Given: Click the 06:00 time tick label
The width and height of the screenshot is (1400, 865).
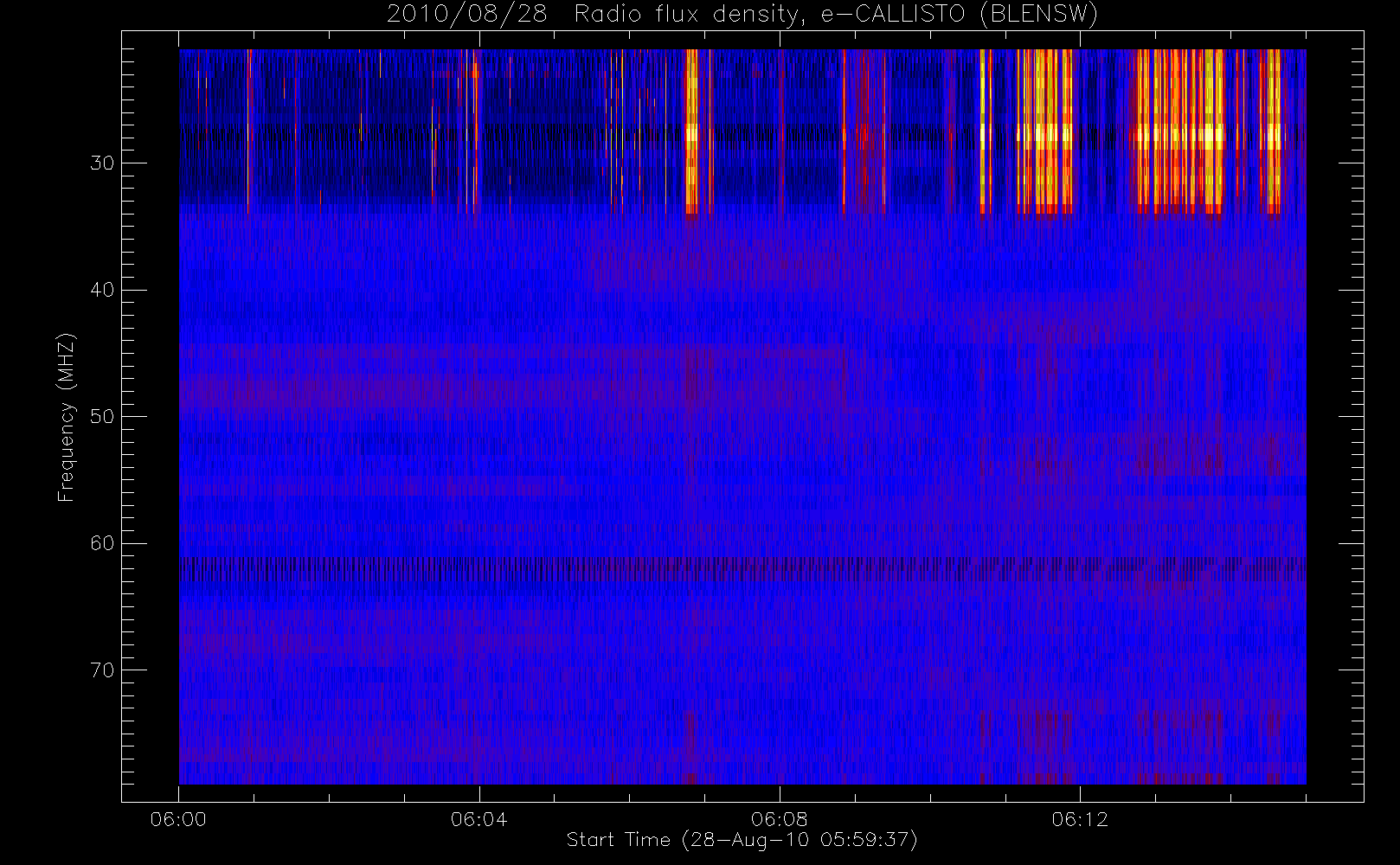Looking at the screenshot, I should pyautogui.click(x=178, y=819).
